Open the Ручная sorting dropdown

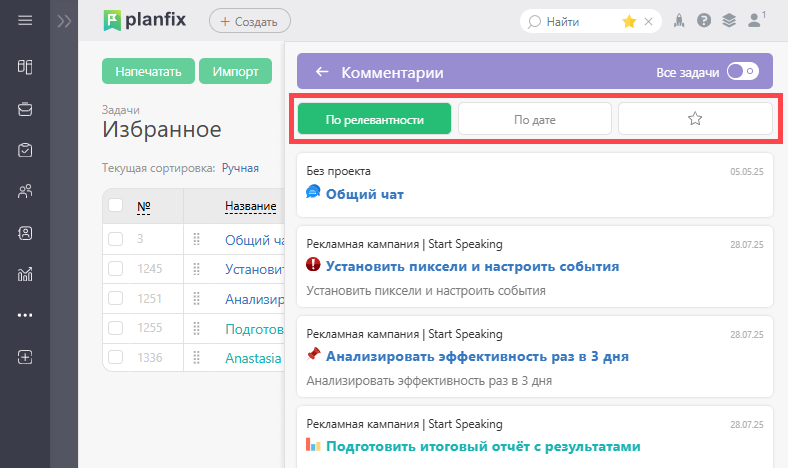pos(240,168)
